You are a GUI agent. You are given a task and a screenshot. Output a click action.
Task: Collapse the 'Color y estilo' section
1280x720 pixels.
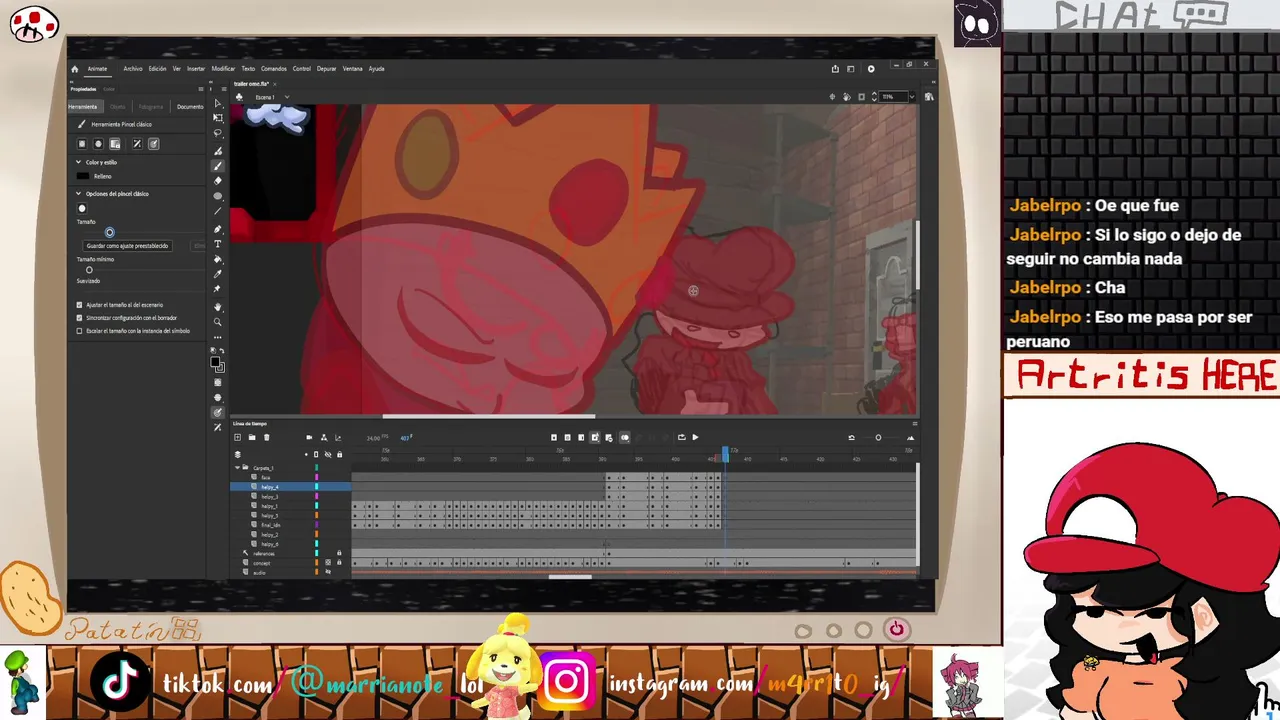click(79, 162)
